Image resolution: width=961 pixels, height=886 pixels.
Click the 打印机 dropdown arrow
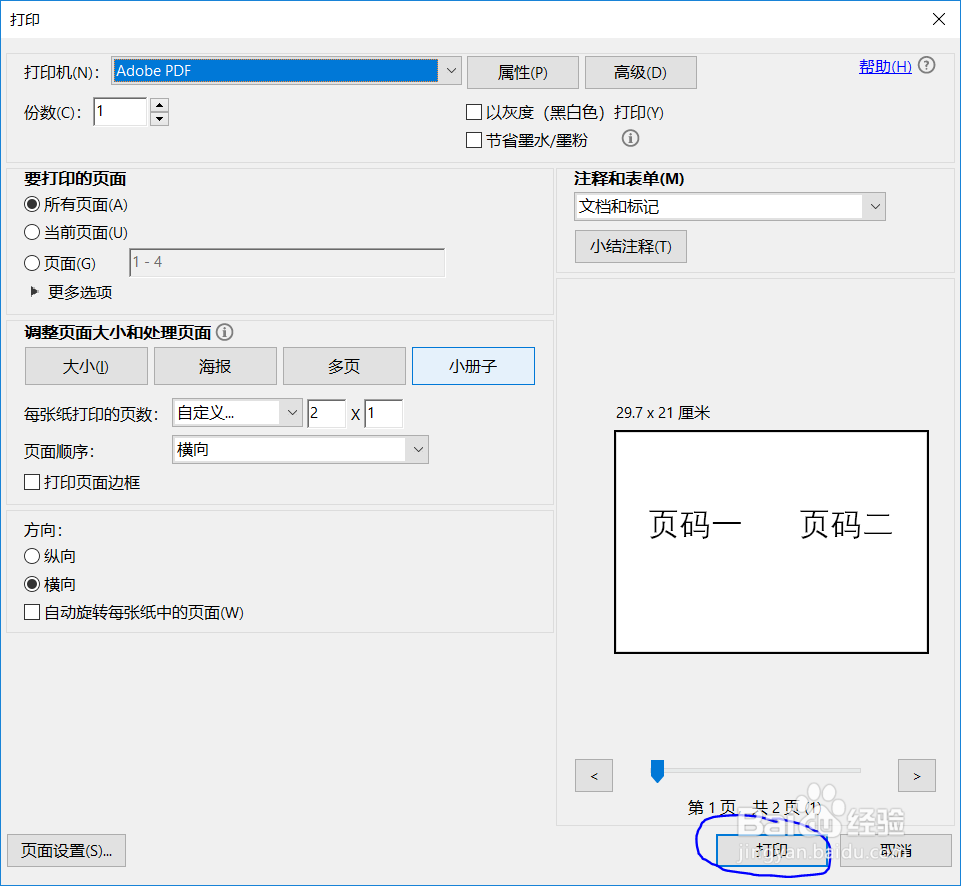[450, 71]
